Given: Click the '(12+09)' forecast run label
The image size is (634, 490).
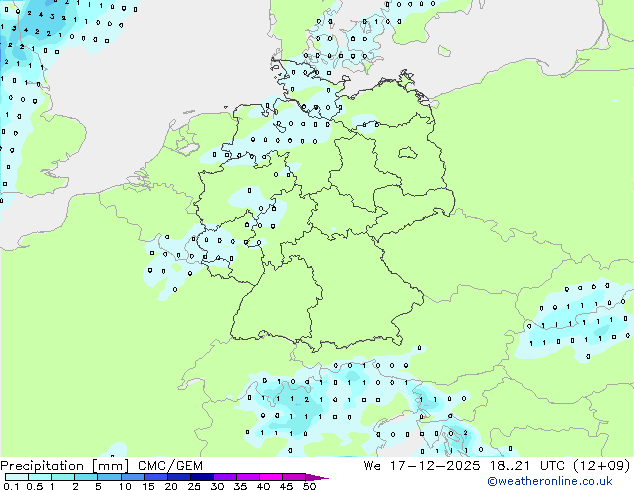Looking at the screenshot, I should [x=602, y=466].
